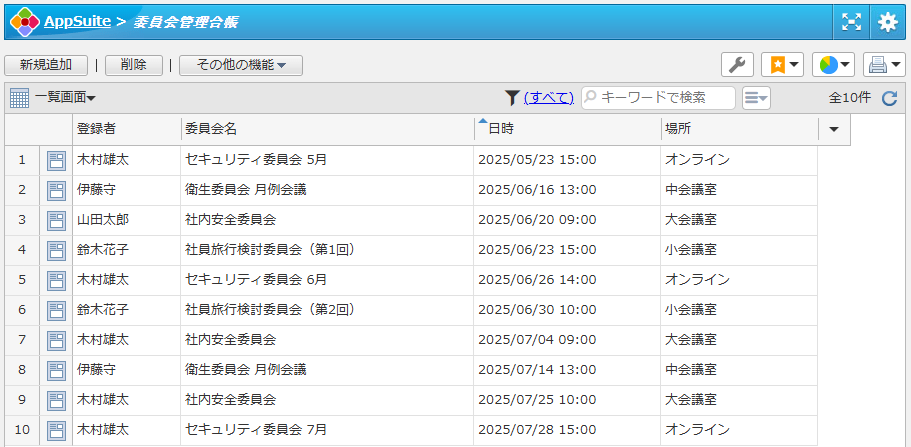Image resolution: width=911 pixels, height=447 pixels.
Task: Open detail icon for row 5
Action: (56, 280)
